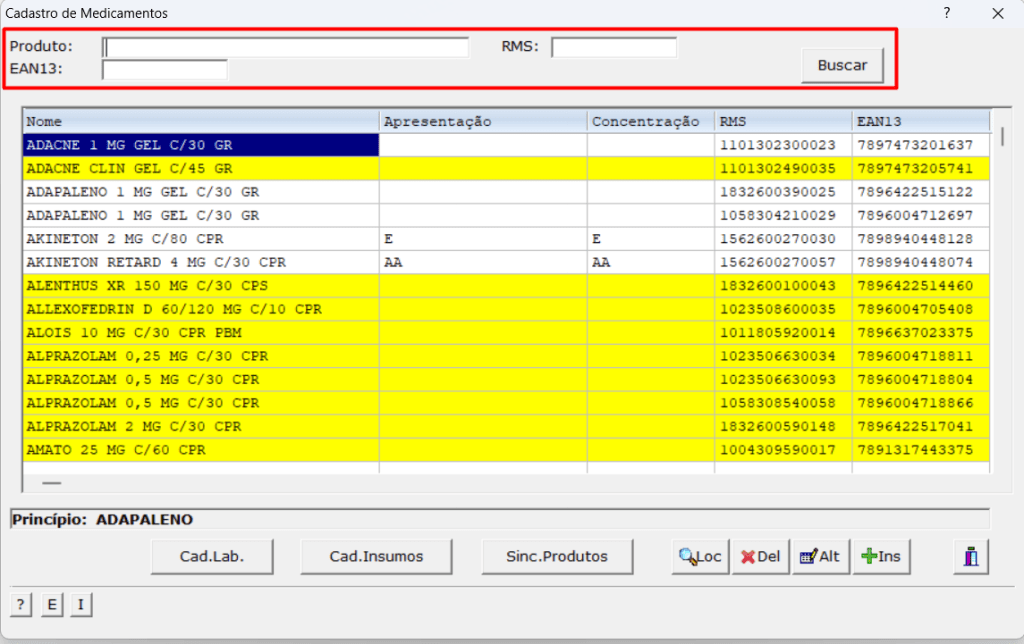This screenshot has width=1024, height=644.
Task: Focus the Produto text field
Action: [286, 47]
